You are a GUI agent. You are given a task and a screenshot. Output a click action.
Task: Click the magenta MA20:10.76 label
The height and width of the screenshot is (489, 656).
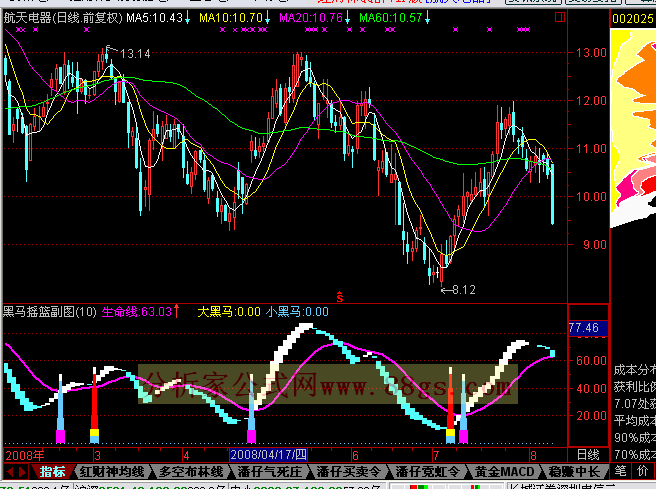(x=311, y=18)
